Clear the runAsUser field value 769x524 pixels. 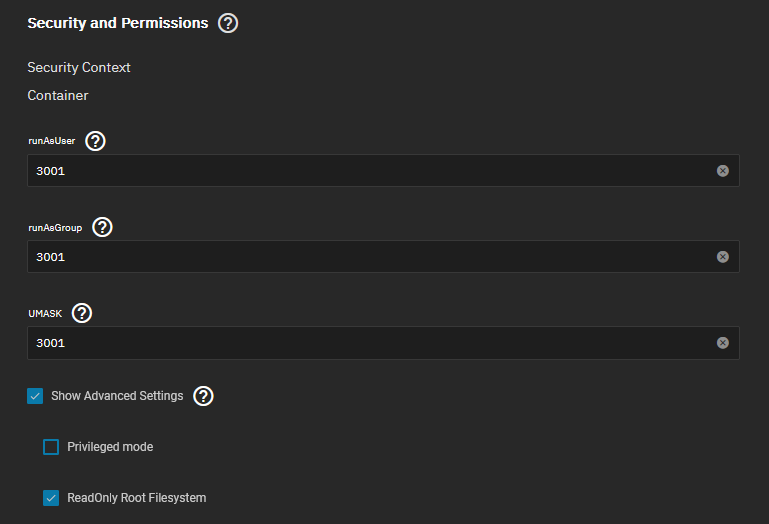[x=722, y=171]
